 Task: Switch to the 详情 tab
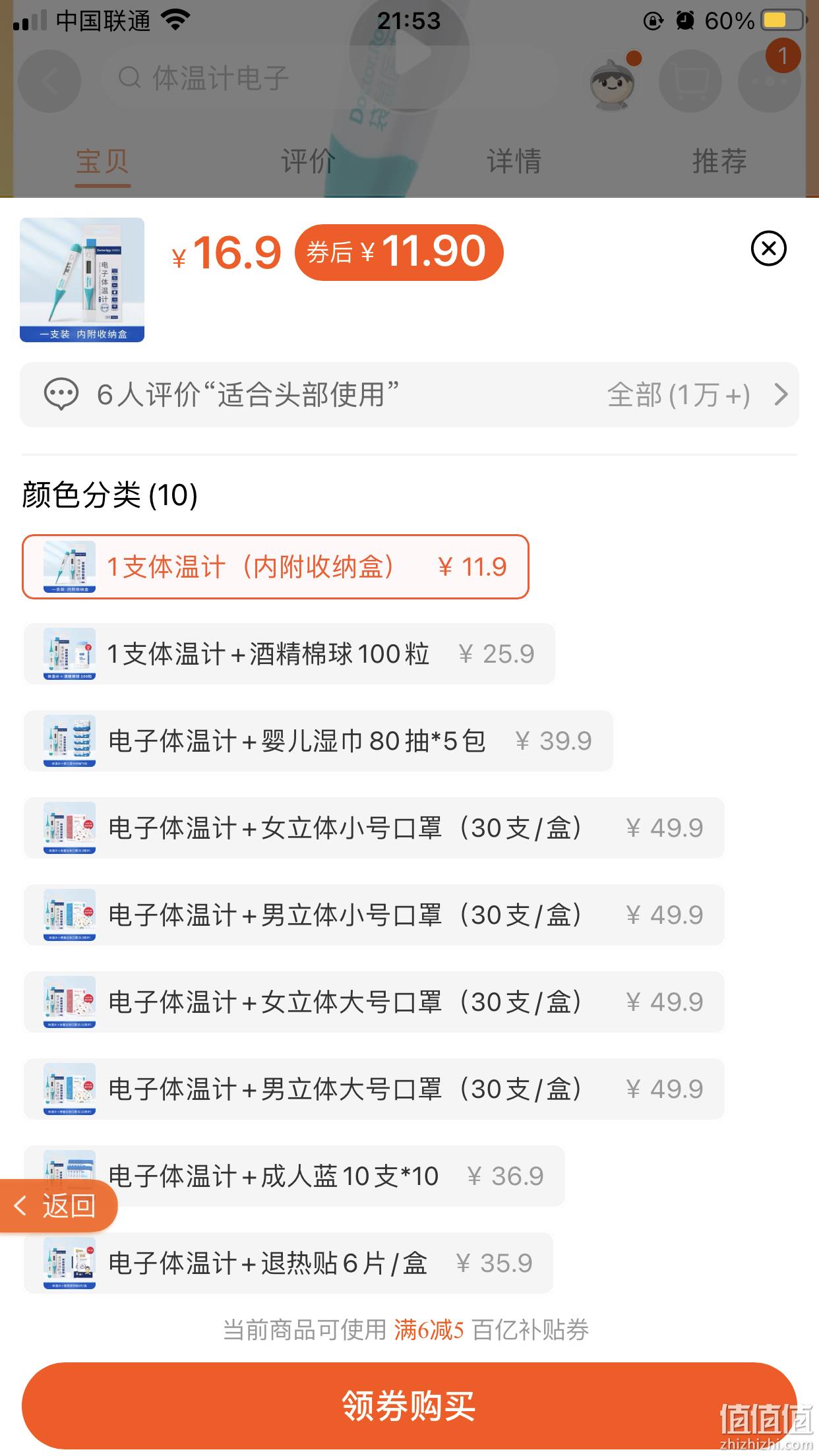coord(514,161)
